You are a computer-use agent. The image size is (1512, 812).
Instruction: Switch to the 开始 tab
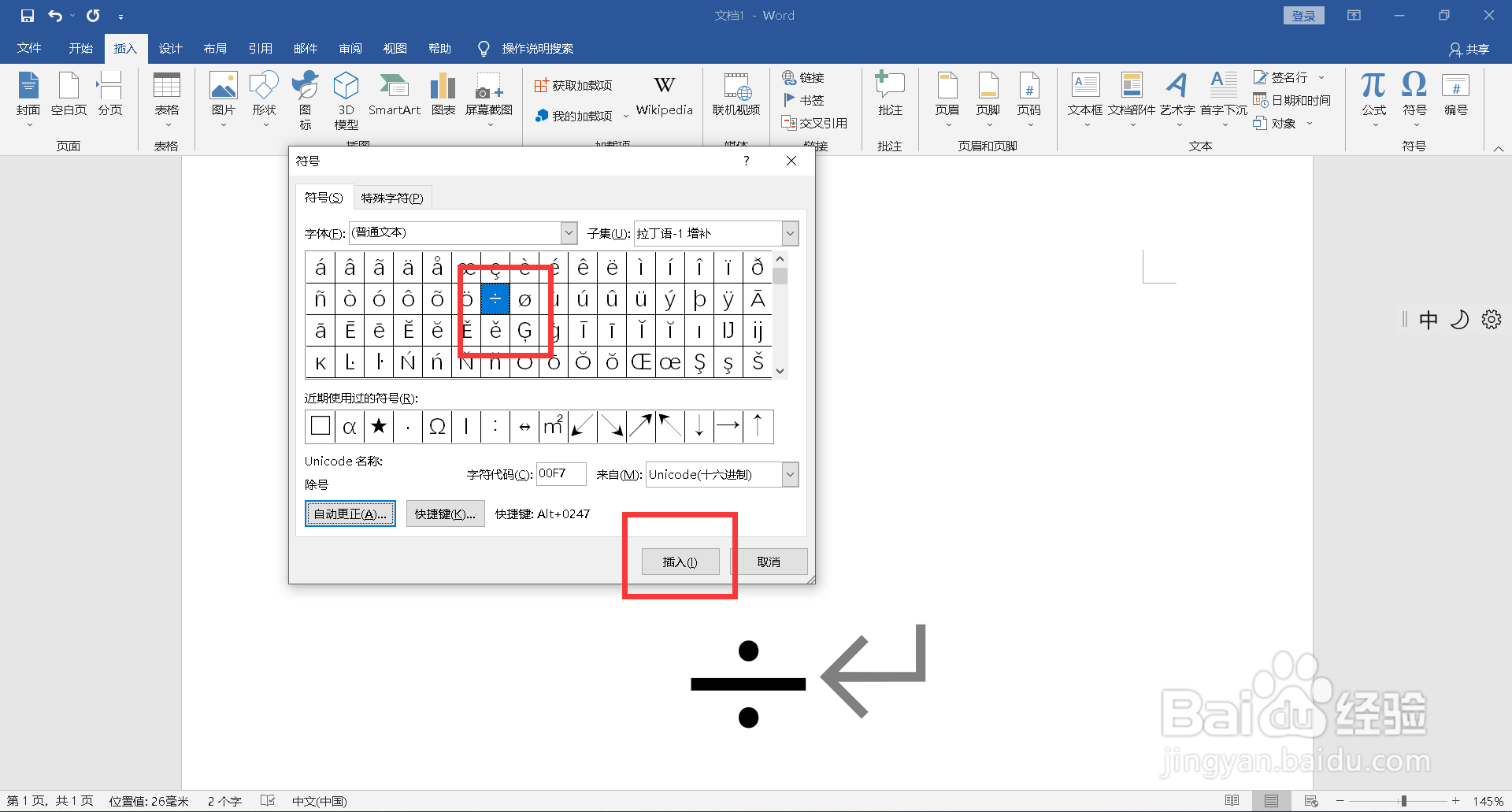pyautogui.click(x=80, y=48)
